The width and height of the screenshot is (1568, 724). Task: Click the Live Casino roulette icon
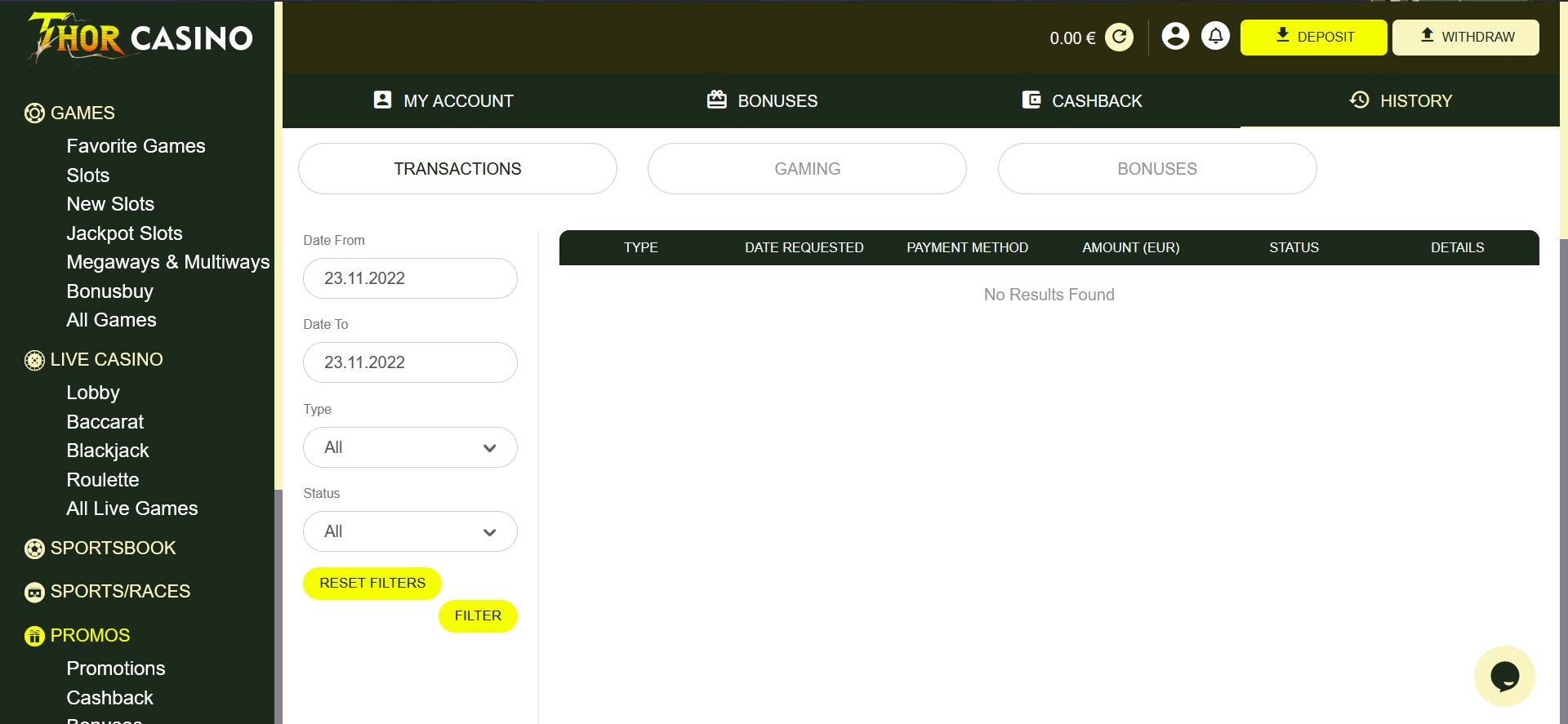[x=34, y=360]
